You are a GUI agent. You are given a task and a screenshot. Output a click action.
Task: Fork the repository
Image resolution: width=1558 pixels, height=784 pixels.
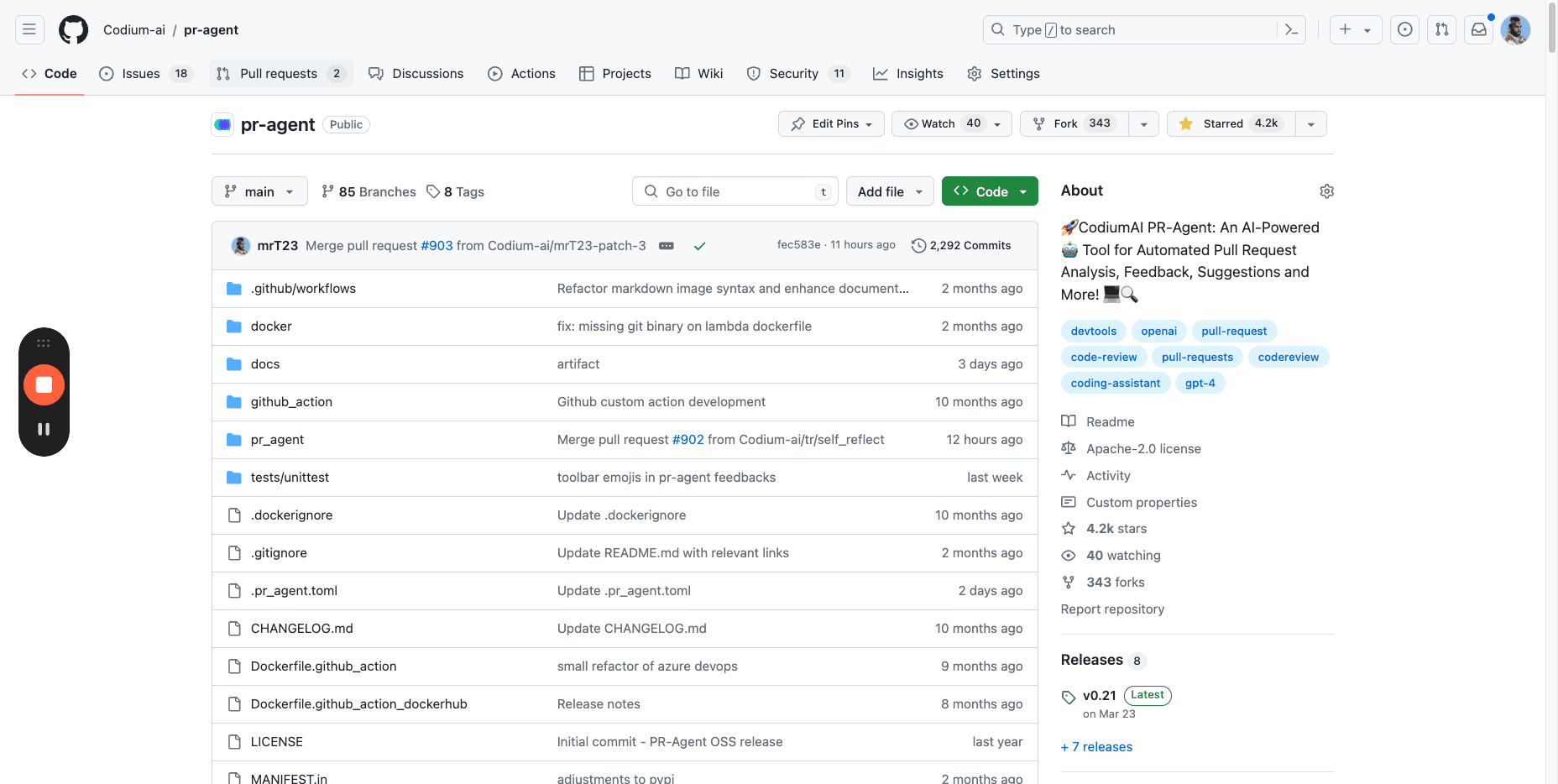click(x=1074, y=123)
